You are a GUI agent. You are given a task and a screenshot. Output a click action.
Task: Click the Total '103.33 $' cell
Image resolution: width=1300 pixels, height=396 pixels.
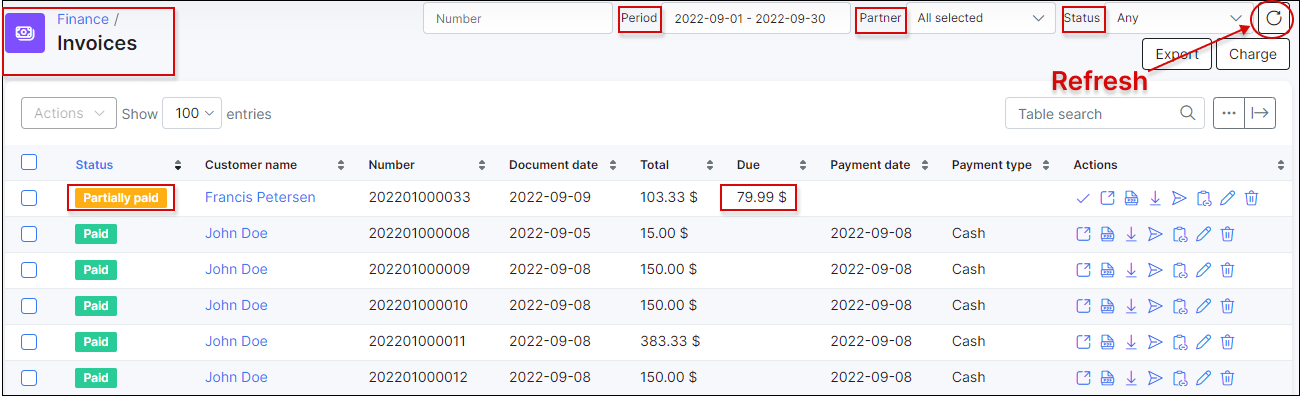tap(669, 198)
